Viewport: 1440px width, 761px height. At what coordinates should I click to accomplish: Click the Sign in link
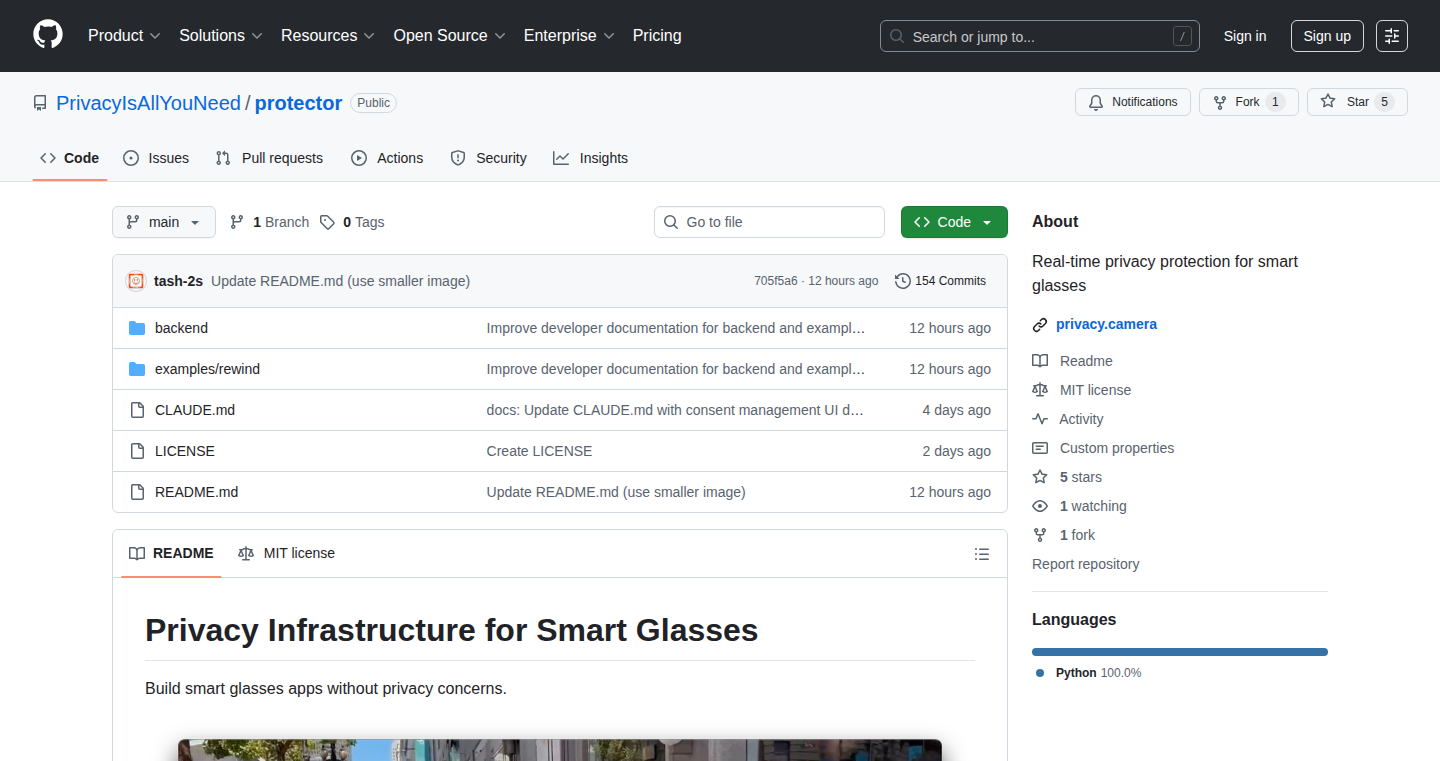pos(1245,36)
